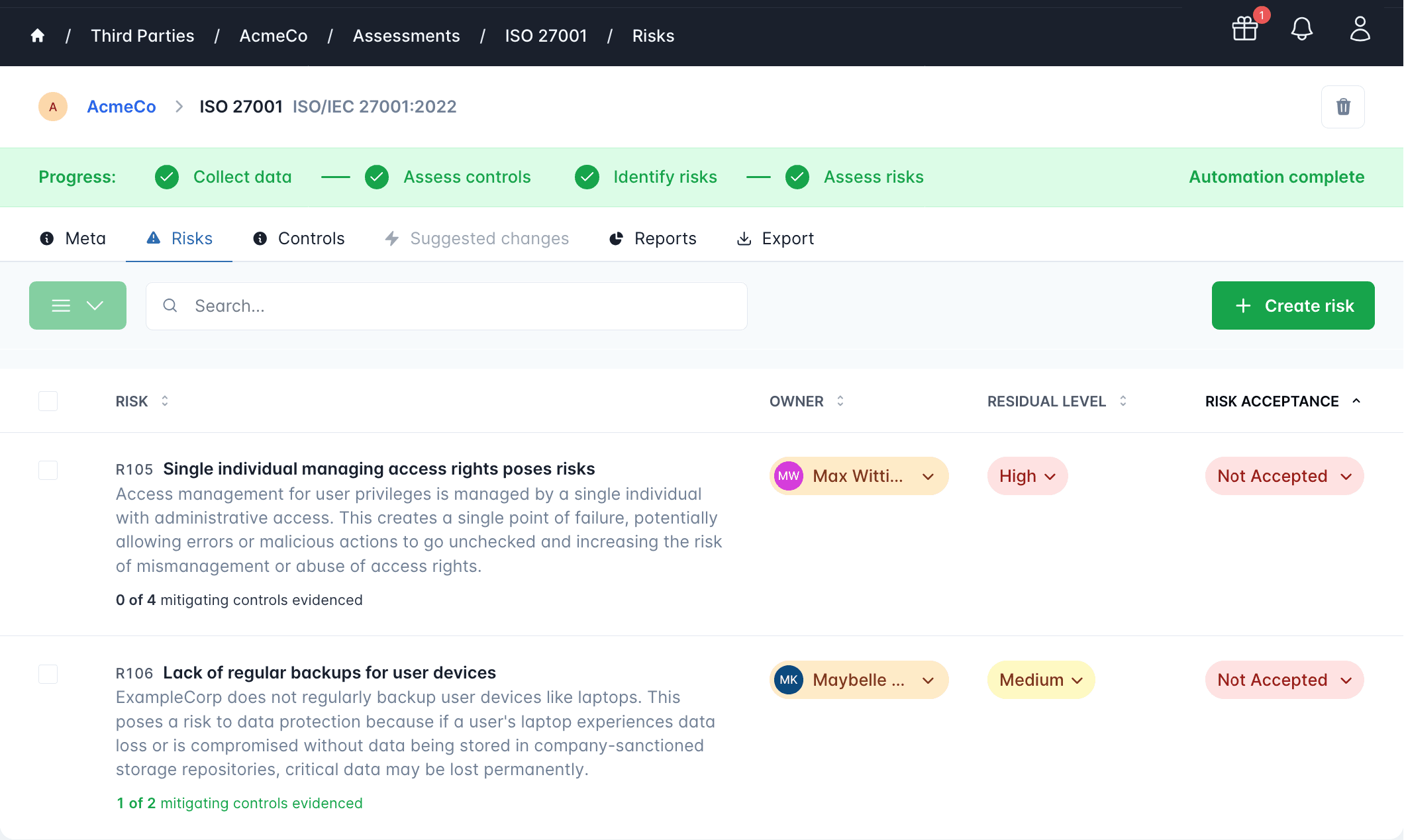Open the Reports tab
Viewport: 1404px width, 840px height.
(x=652, y=238)
